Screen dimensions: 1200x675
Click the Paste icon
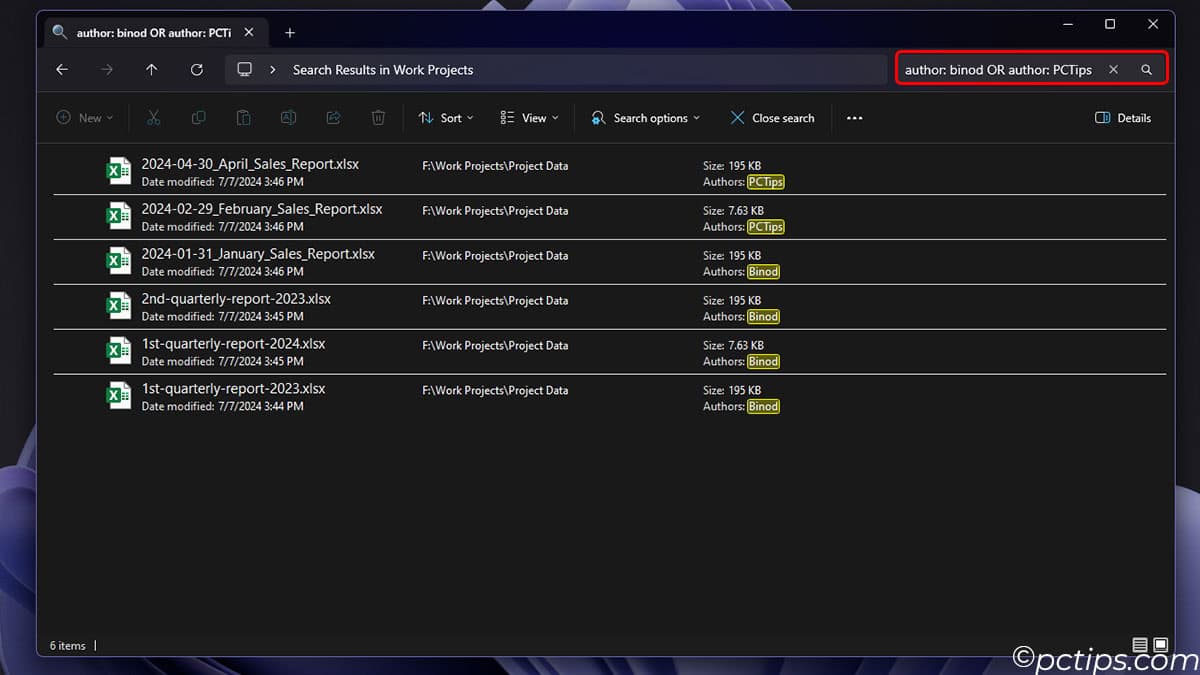click(243, 117)
